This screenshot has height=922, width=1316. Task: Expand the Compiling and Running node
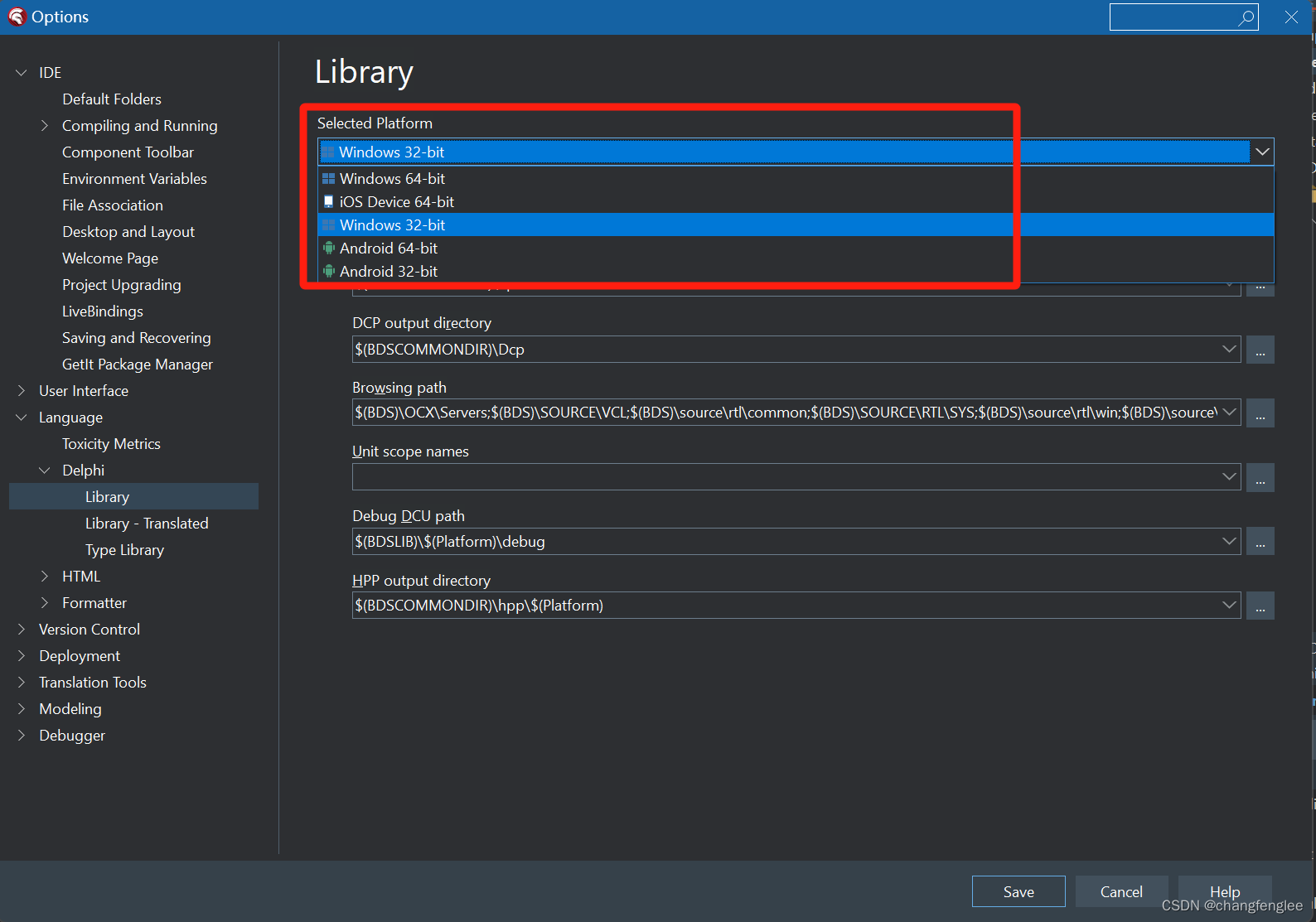(45, 125)
